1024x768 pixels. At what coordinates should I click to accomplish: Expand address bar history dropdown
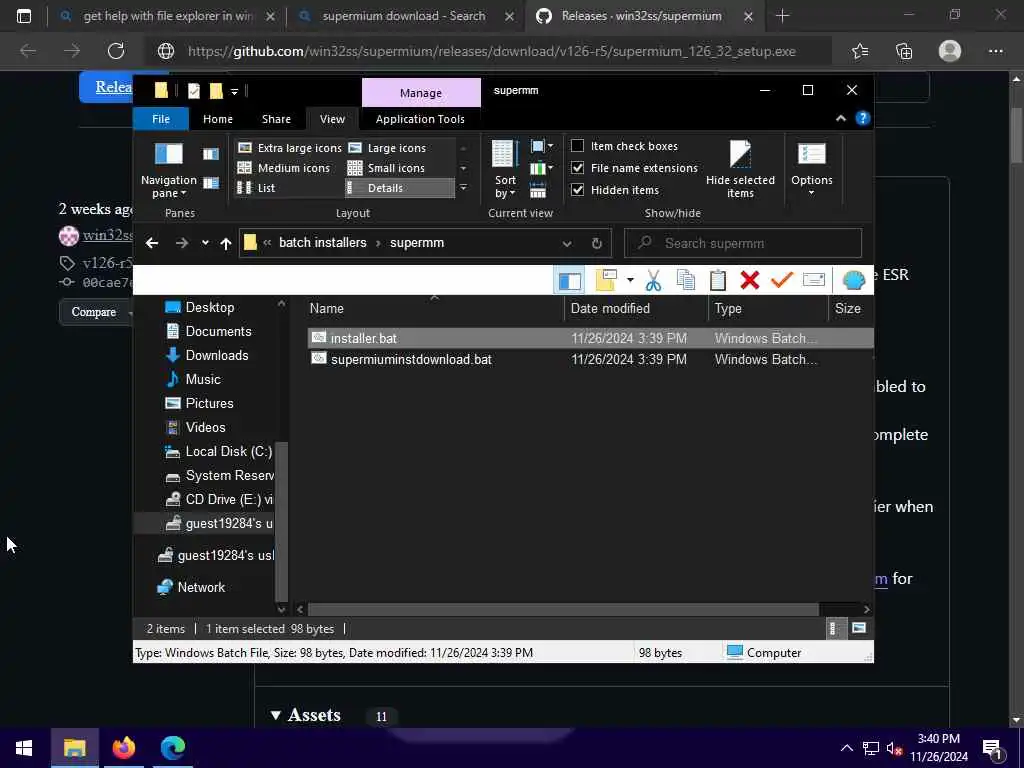[567, 244]
